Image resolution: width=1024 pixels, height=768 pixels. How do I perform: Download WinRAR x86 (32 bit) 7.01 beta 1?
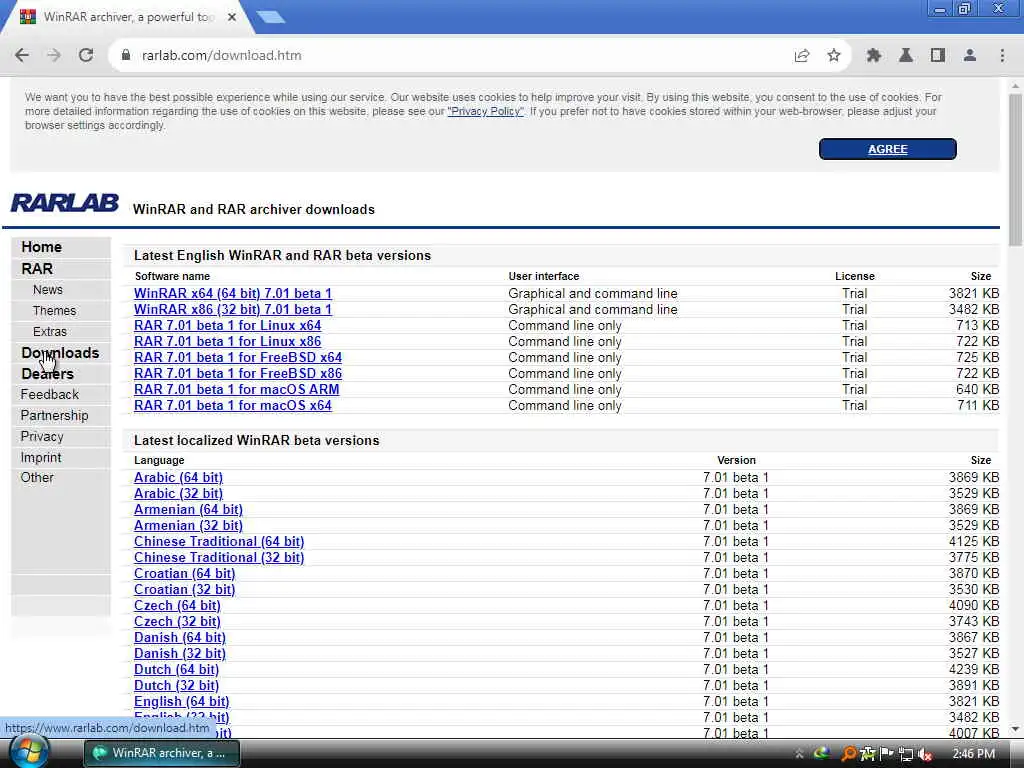tap(232, 310)
